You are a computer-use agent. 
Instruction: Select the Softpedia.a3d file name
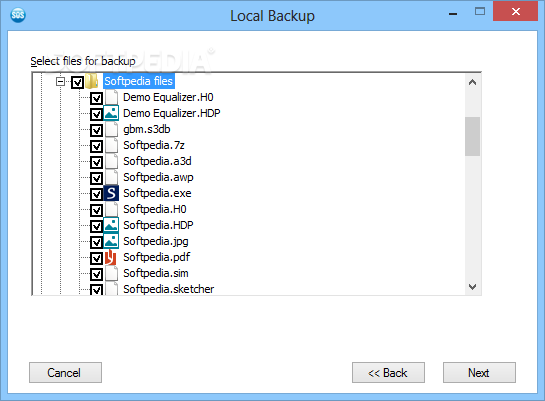157,161
